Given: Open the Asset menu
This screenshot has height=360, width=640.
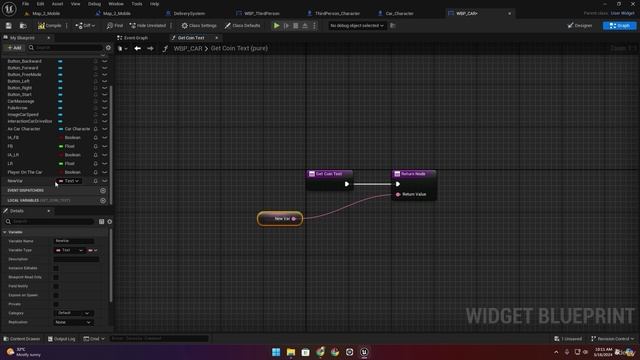Looking at the screenshot, I should (x=57, y=4).
